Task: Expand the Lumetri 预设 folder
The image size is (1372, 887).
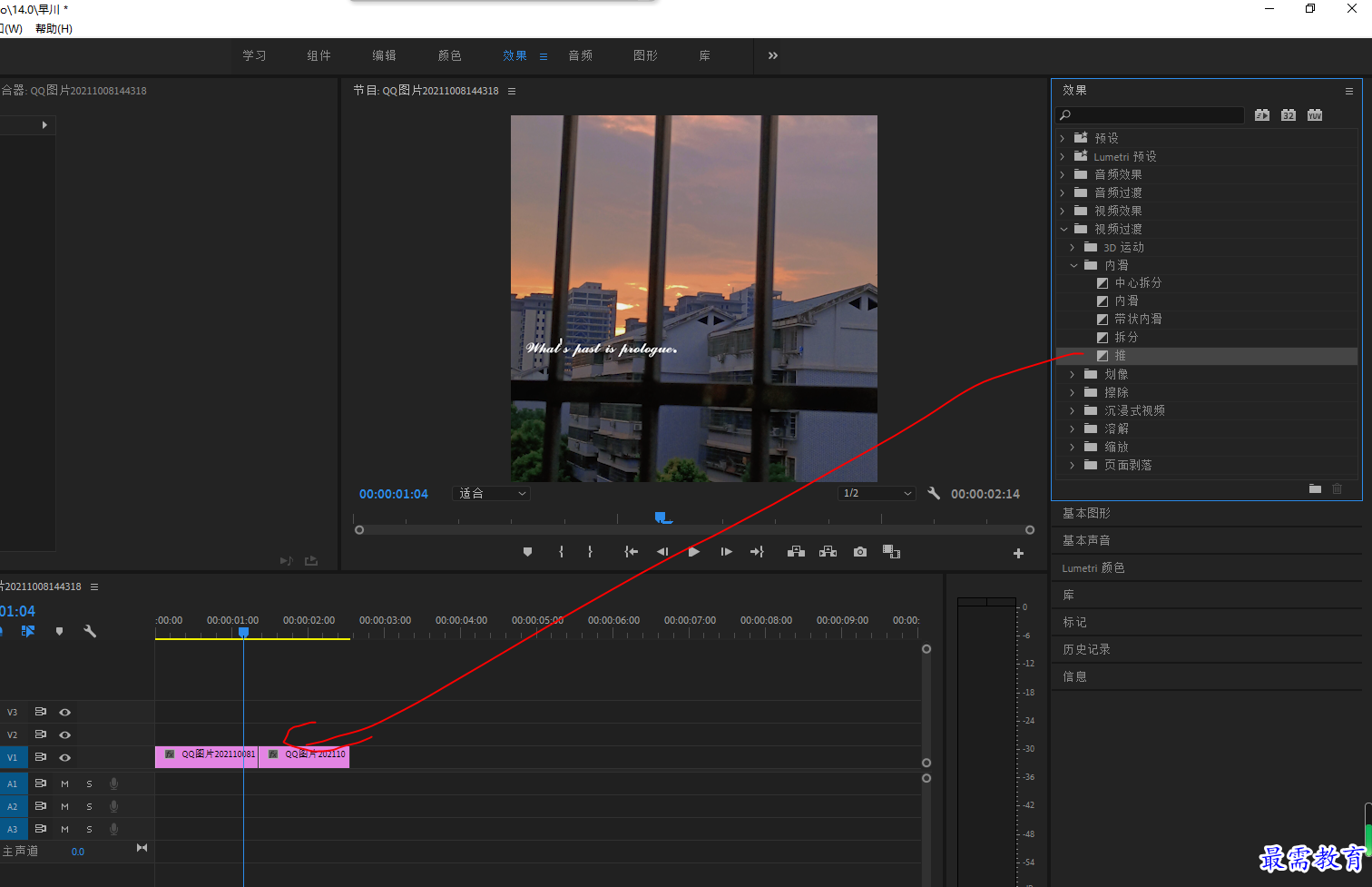Action: tap(1063, 156)
